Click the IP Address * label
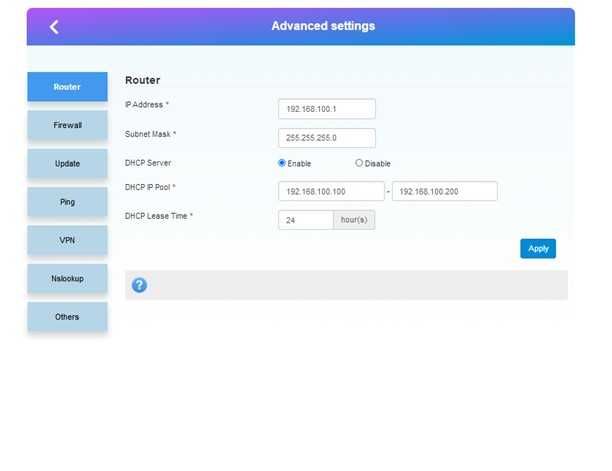 147,105
